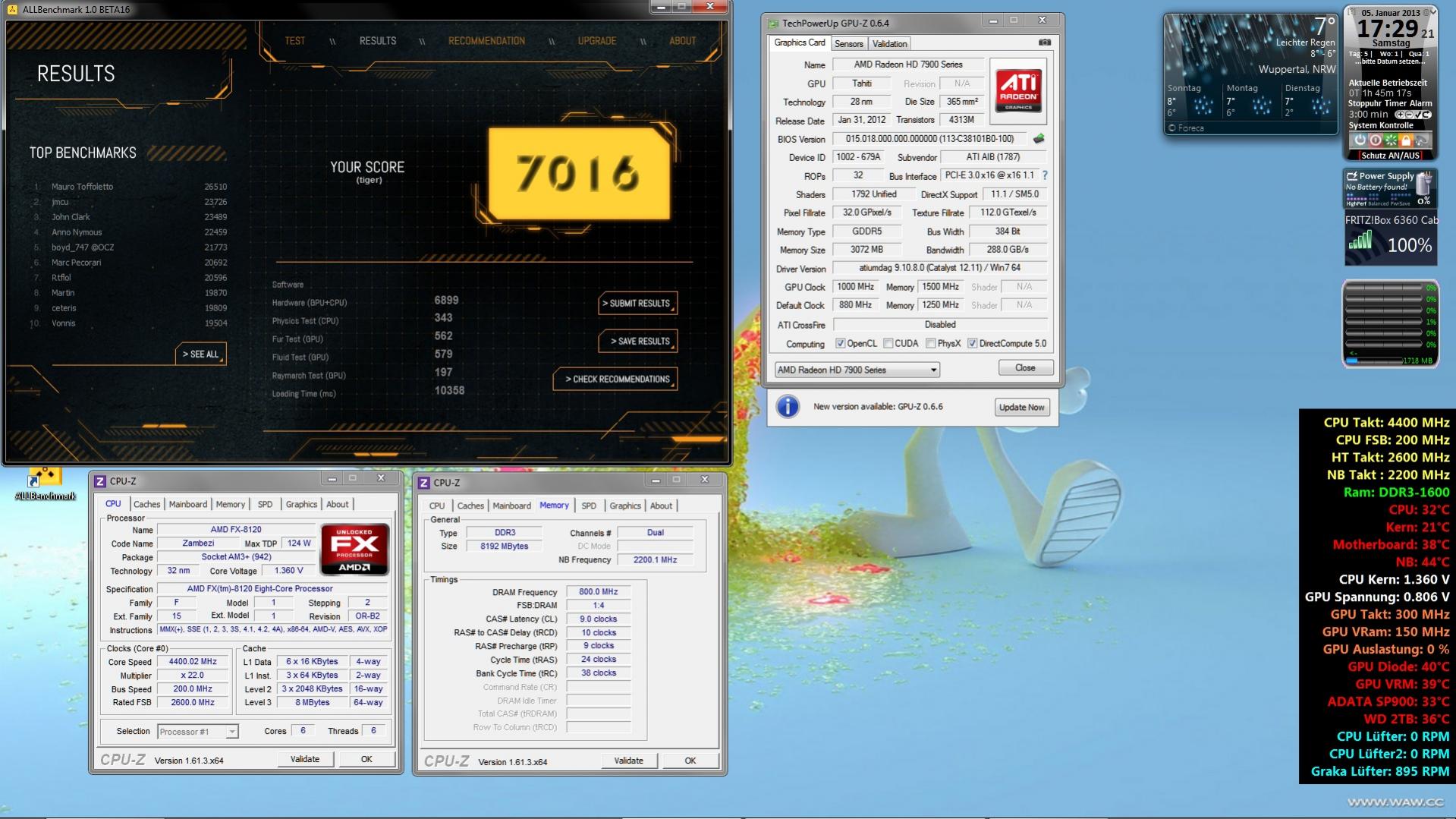The height and width of the screenshot is (819, 1456).
Task: Toggle the PhysX checkbox in GPU-Z
Action: 930,344
